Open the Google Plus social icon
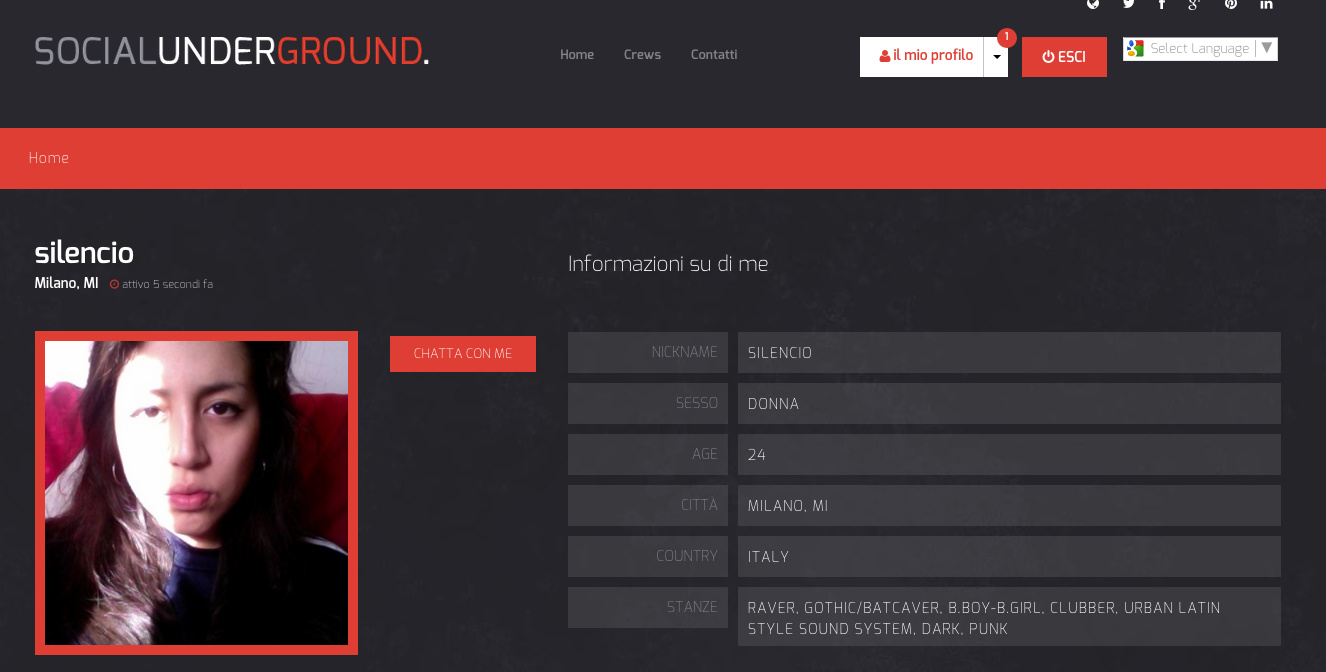This screenshot has width=1326, height=672. point(1194,4)
